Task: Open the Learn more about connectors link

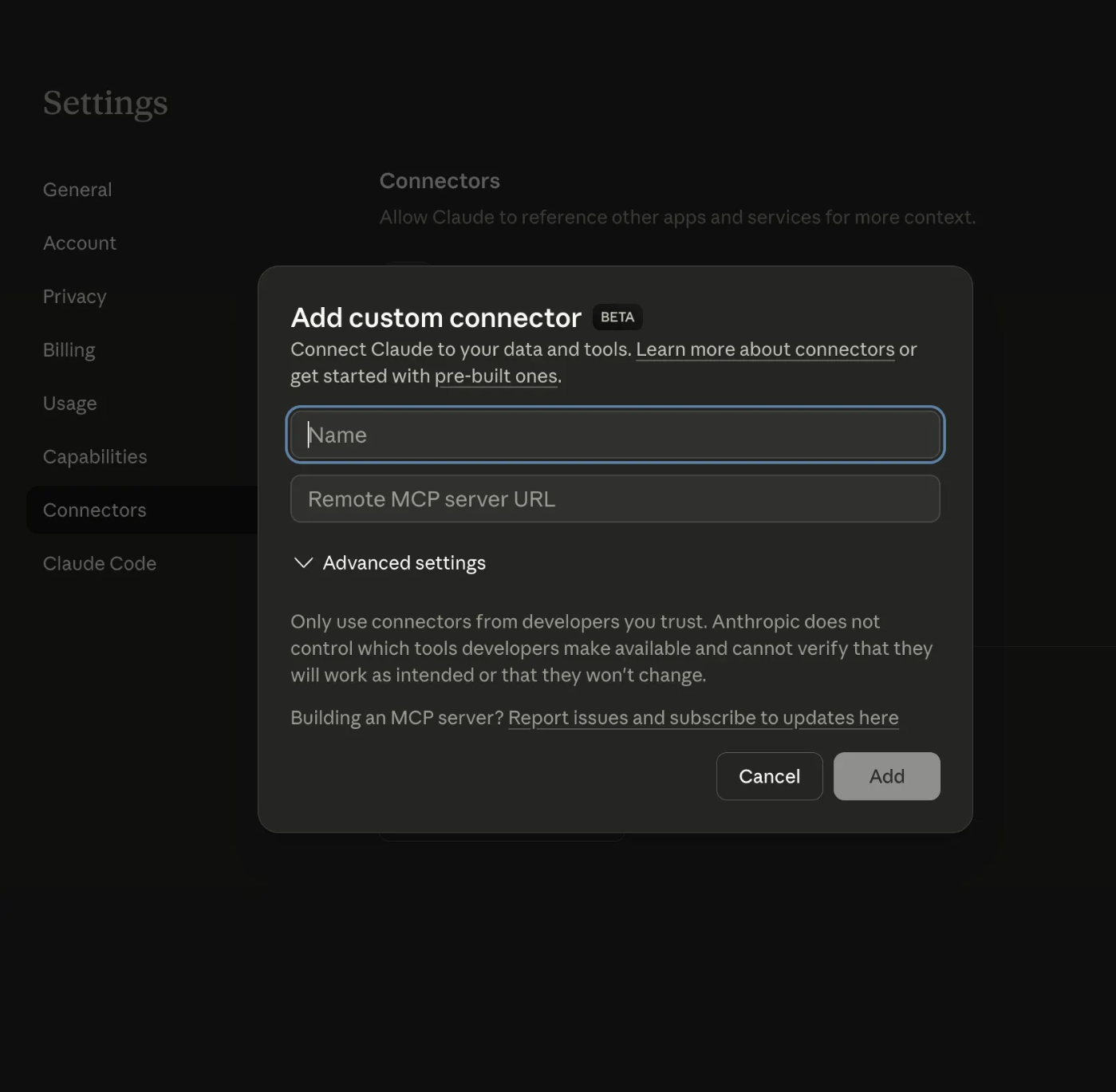Action: [x=765, y=349]
